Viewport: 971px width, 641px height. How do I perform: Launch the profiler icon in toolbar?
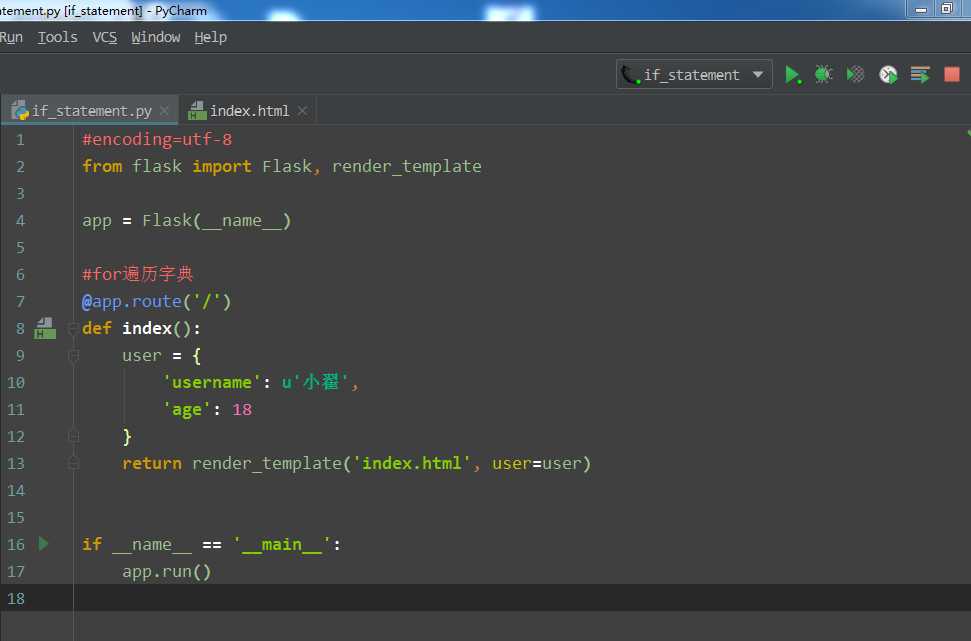point(888,75)
